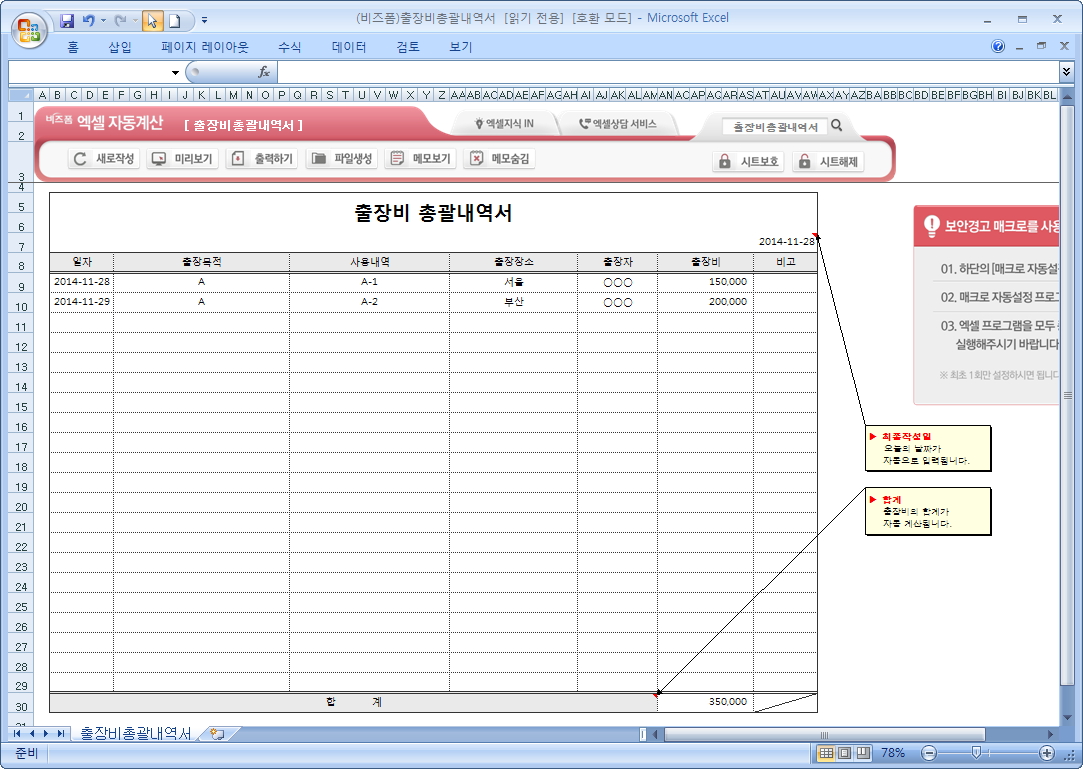Click the horizontal scrollbar thumb
The width and height of the screenshot is (1083, 769).
coord(825,734)
